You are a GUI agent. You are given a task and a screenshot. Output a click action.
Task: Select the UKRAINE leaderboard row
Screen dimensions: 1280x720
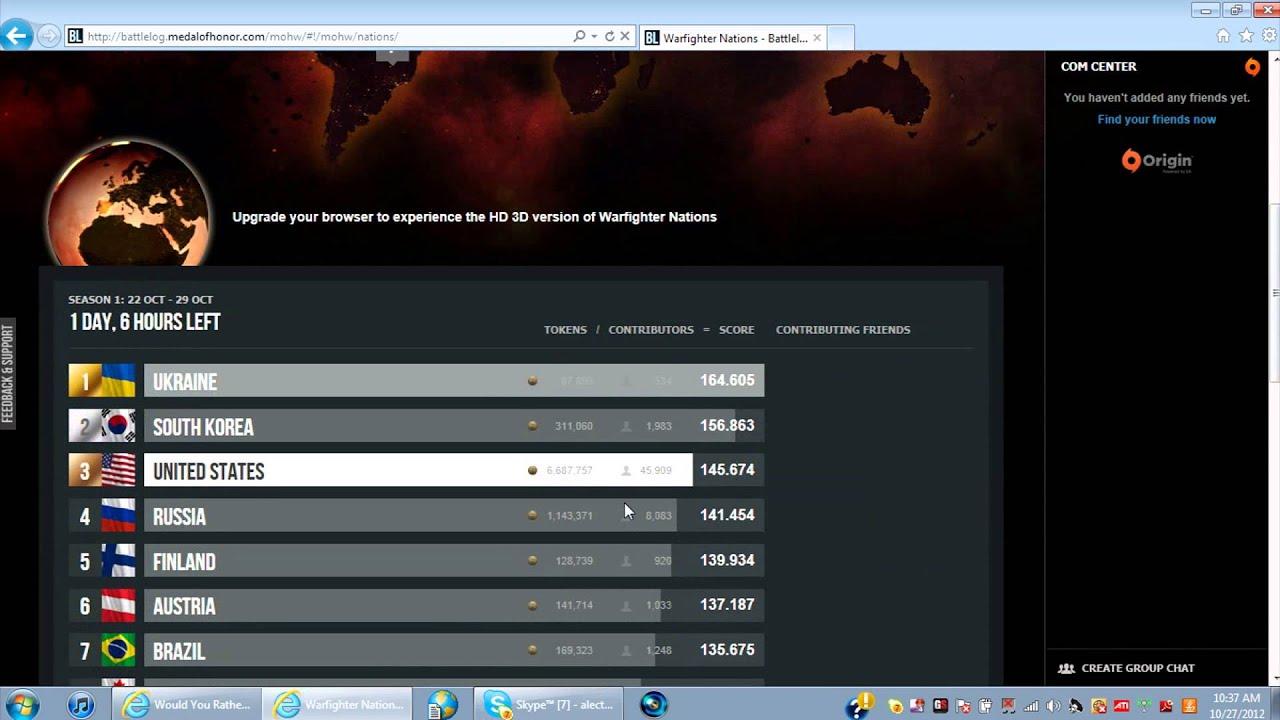(x=416, y=381)
